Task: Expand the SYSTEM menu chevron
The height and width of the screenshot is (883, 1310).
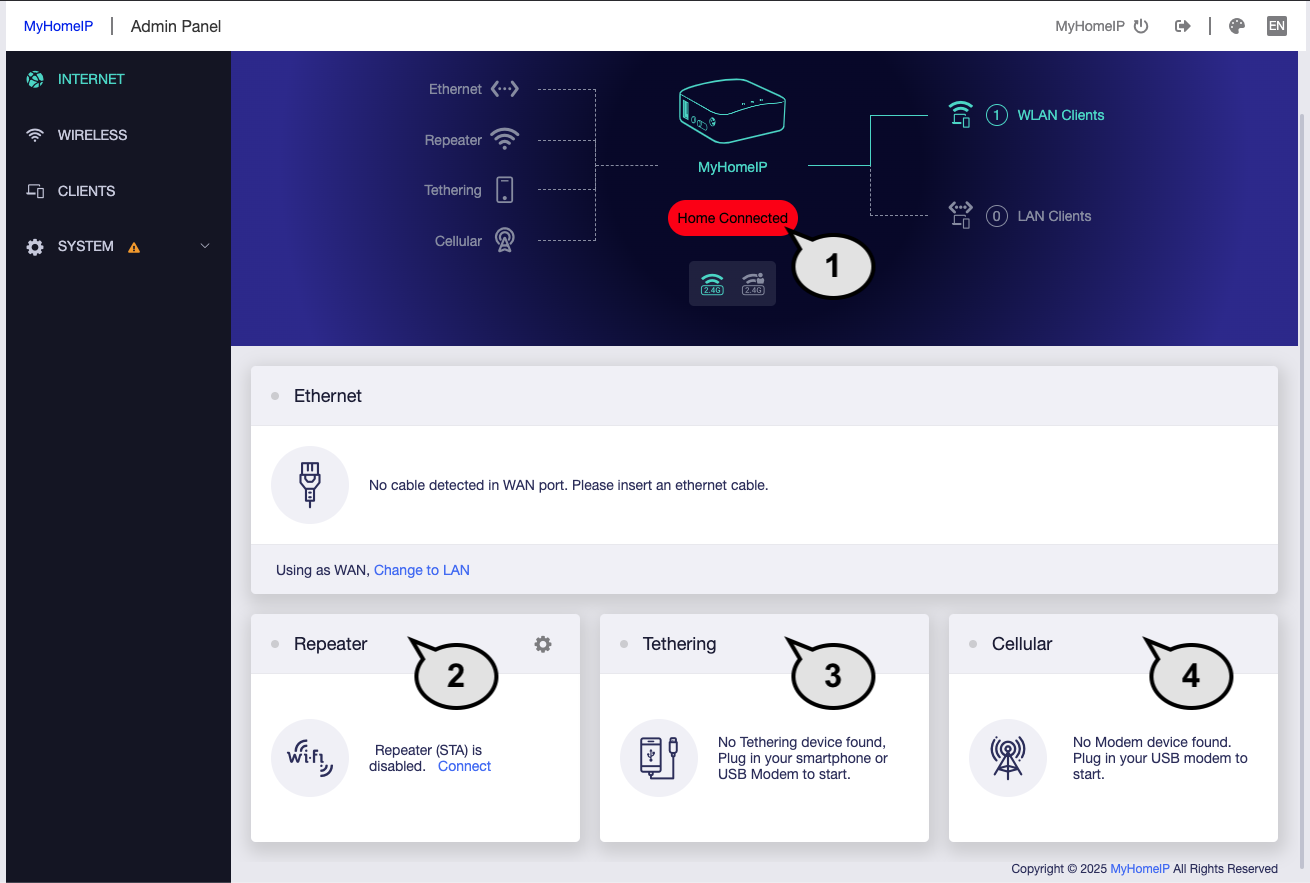Action: 205,246
